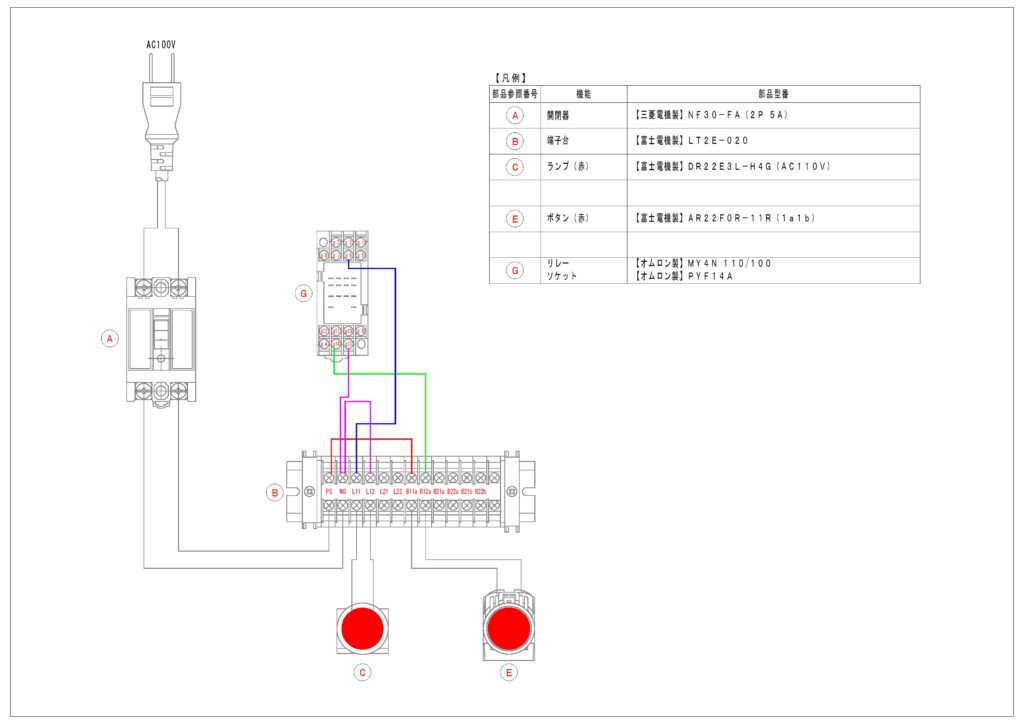The width and height of the screenshot is (1024, 724).
Task: Click the L12 terminal label
Action: coord(370,491)
